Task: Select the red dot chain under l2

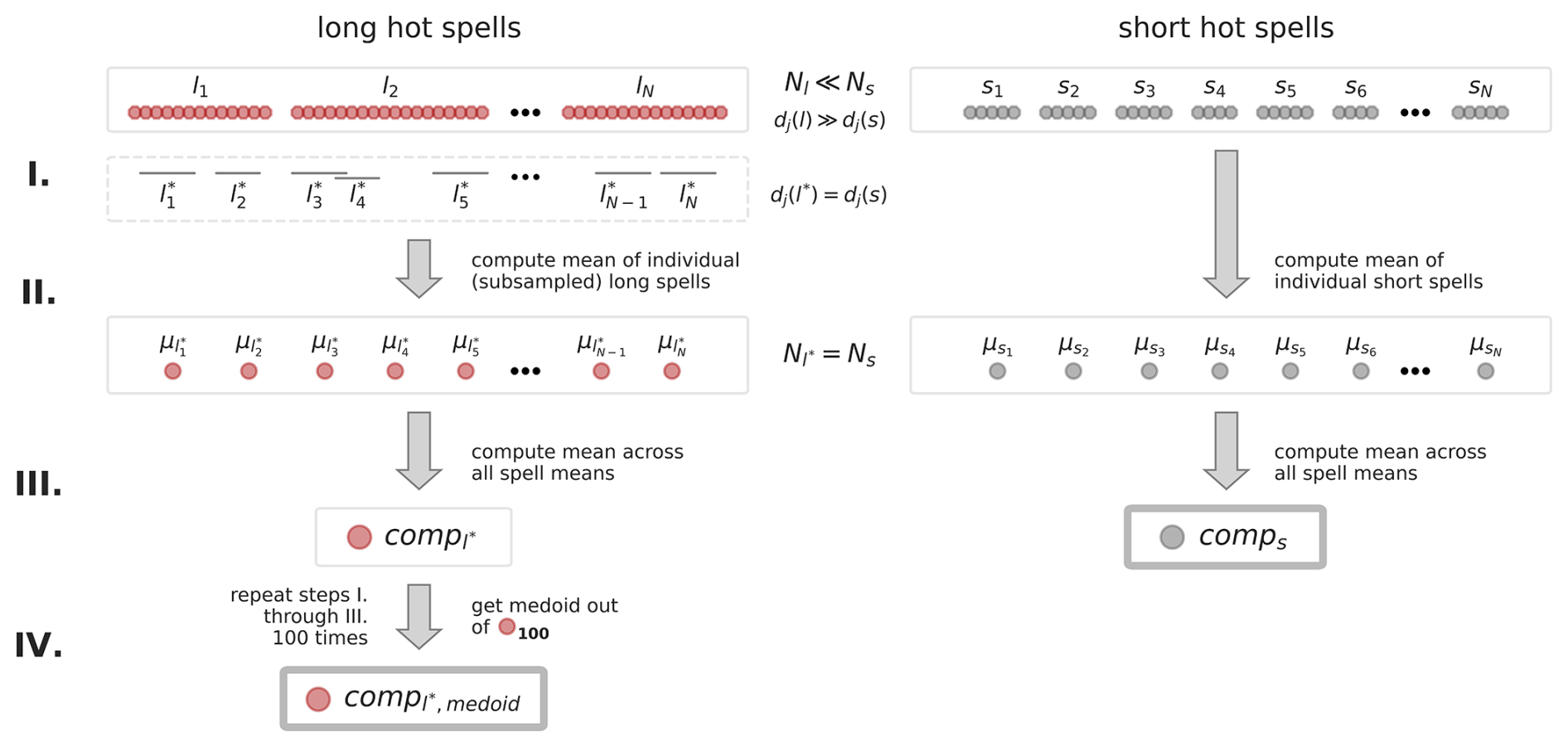Action: (390, 113)
